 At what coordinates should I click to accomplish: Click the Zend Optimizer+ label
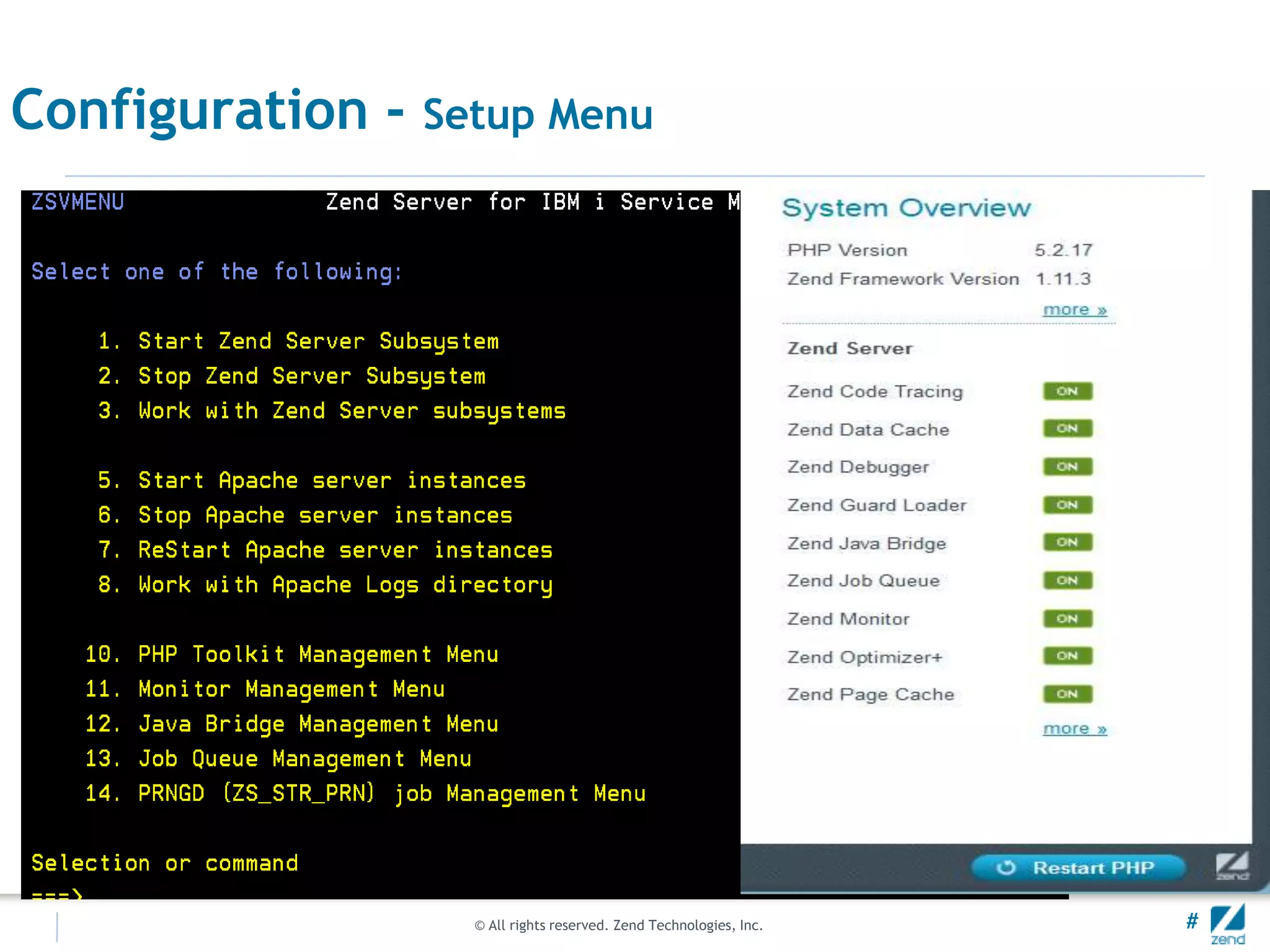pyautogui.click(x=865, y=657)
